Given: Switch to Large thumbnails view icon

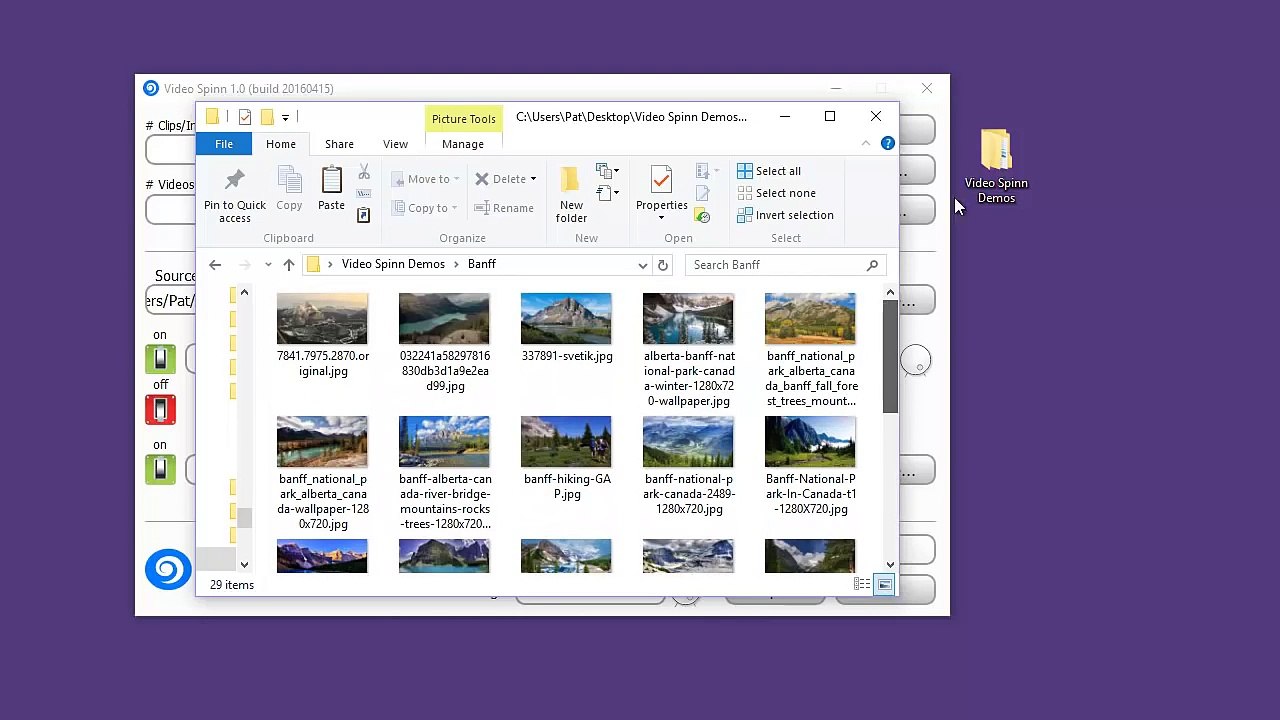Looking at the screenshot, I should (x=884, y=584).
